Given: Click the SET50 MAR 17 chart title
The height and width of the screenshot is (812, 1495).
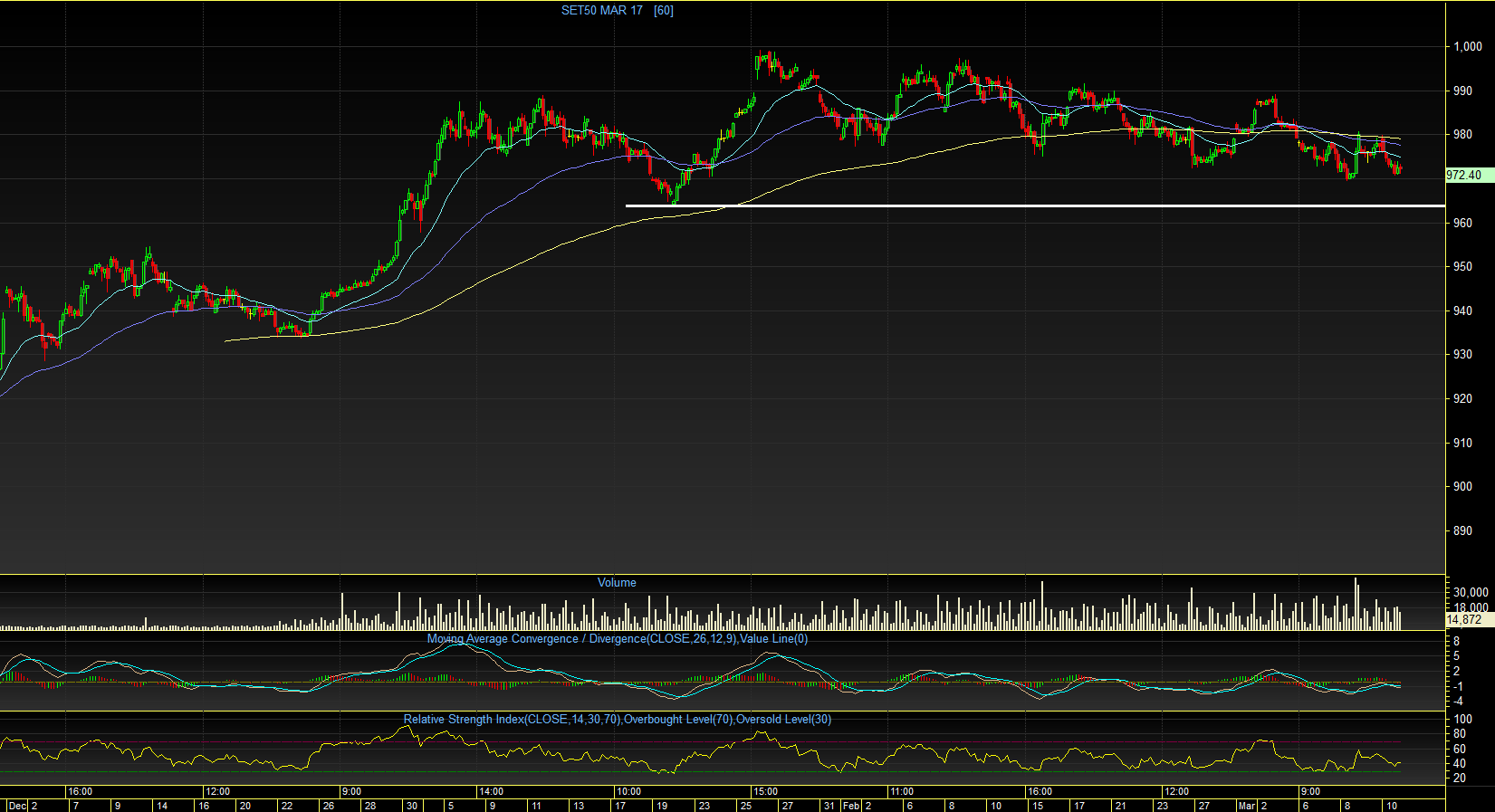Looking at the screenshot, I should tap(601, 11).
